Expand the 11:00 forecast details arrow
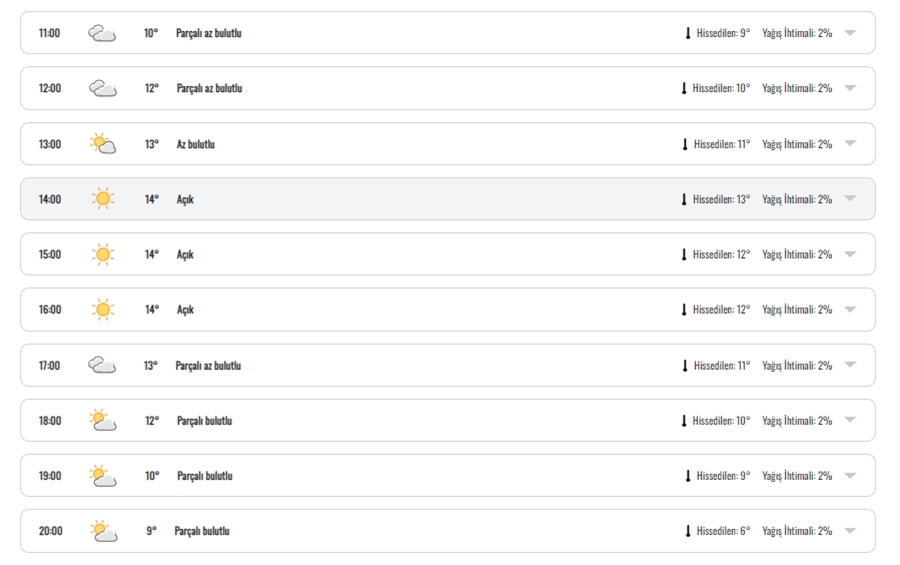 tap(850, 33)
